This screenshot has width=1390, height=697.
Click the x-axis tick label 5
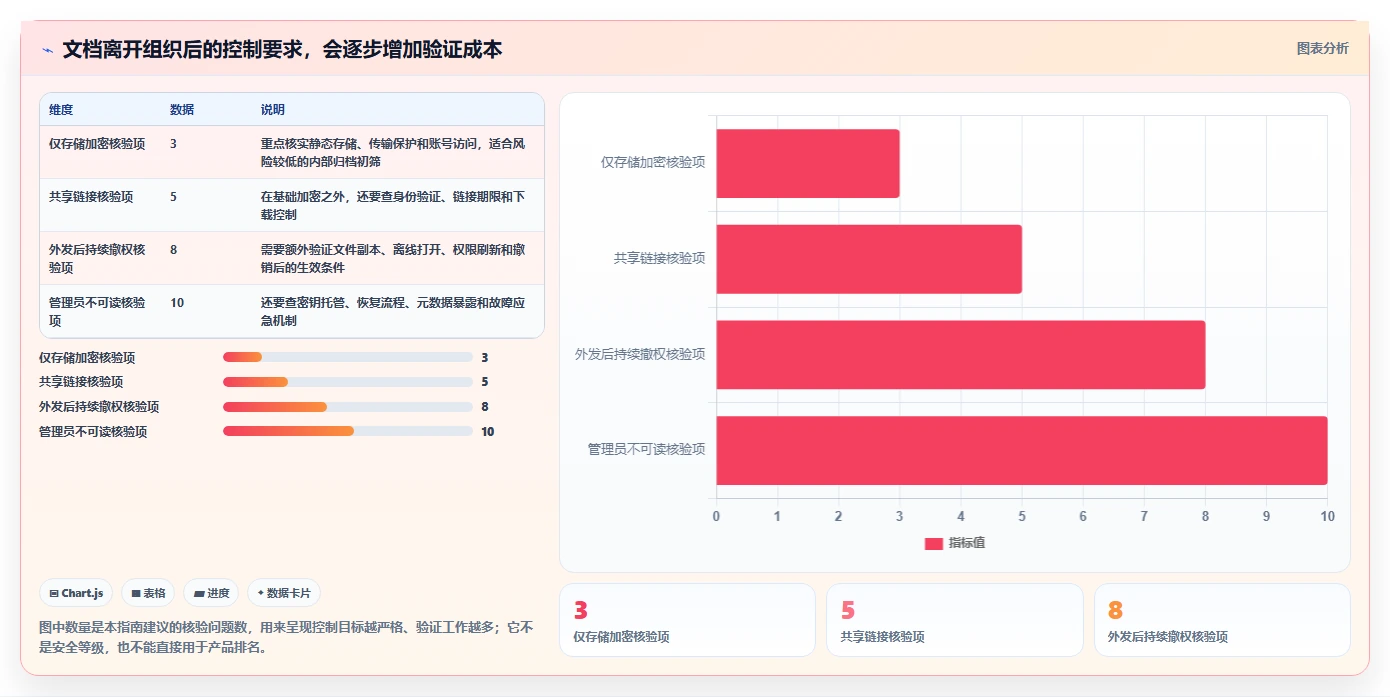1022,516
